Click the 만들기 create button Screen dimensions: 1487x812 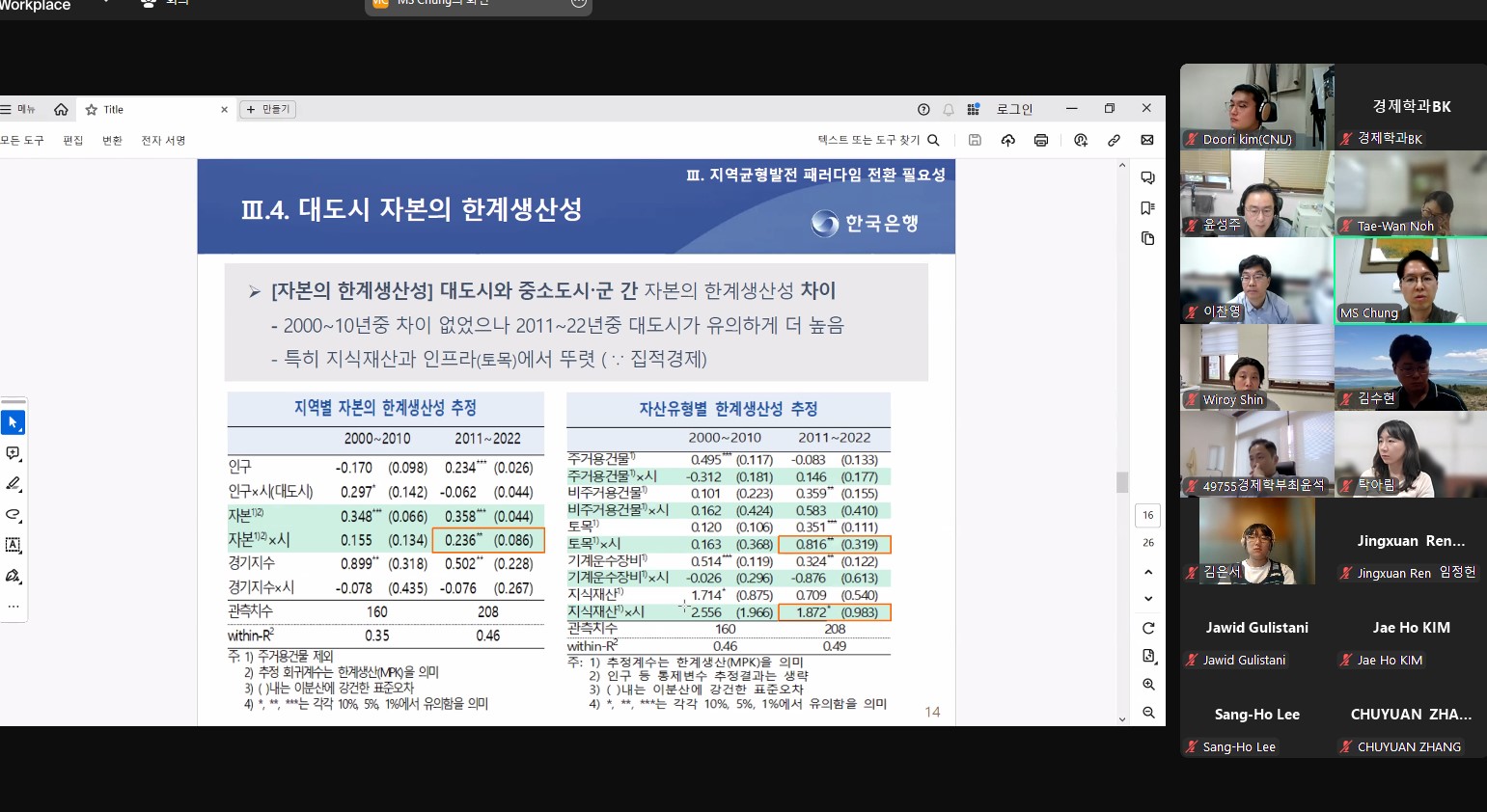point(268,109)
